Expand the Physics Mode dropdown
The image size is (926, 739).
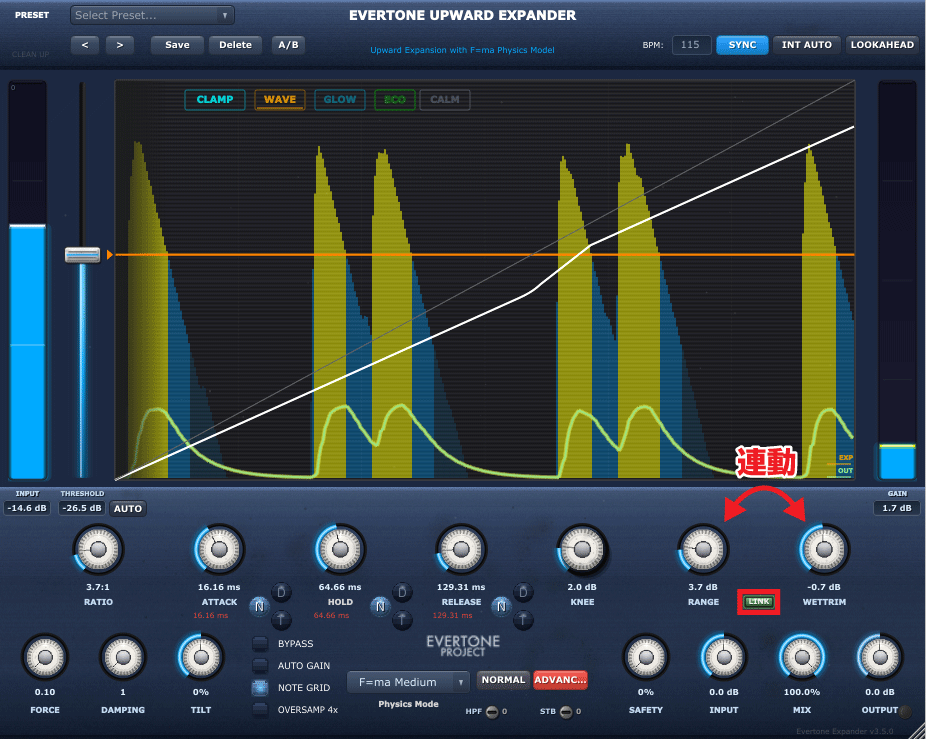tap(408, 682)
